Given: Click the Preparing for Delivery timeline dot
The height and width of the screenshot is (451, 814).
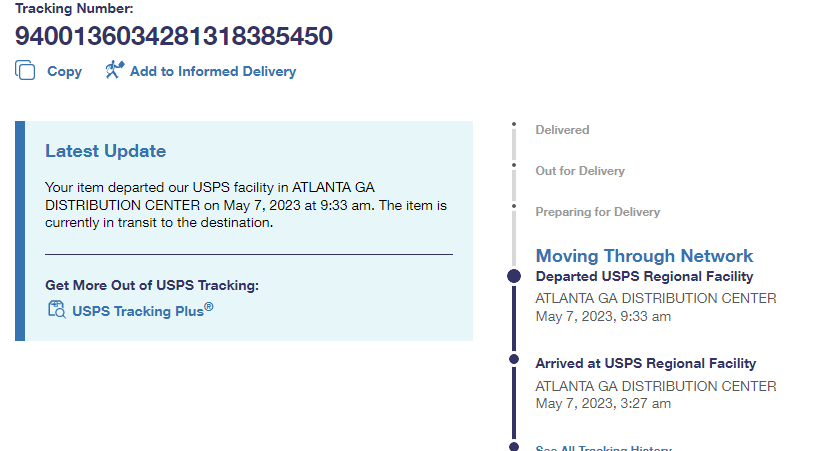Looking at the screenshot, I should pyautogui.click(x=514, y=207).
